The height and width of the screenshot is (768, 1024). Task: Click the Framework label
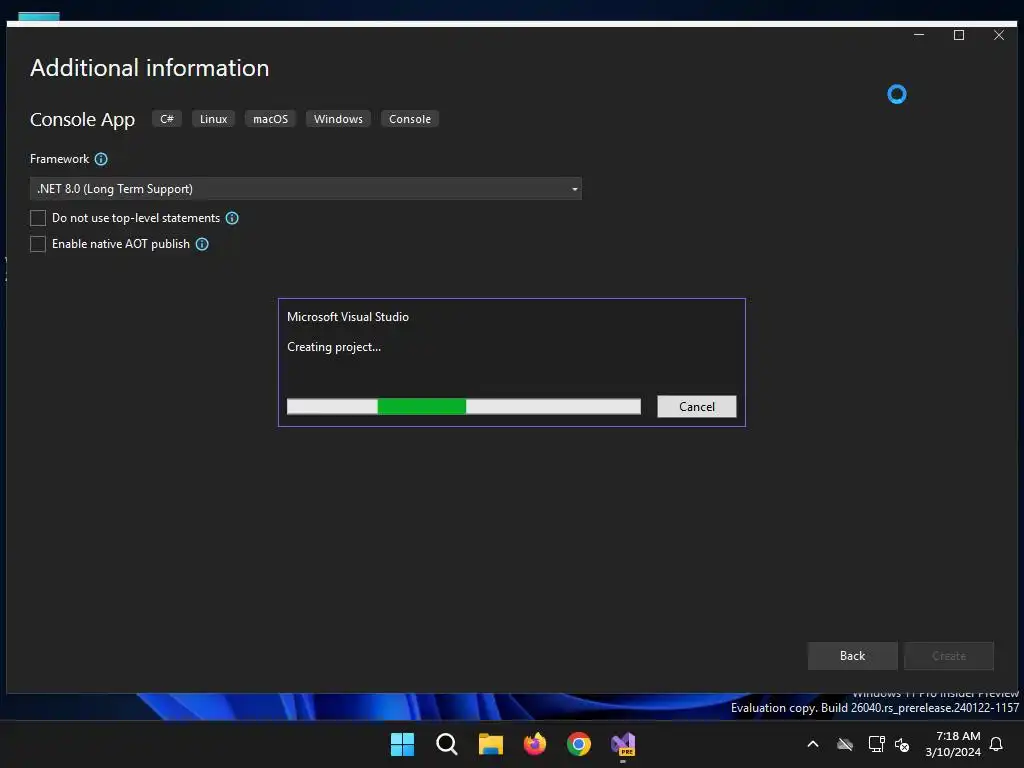(59, 159)
